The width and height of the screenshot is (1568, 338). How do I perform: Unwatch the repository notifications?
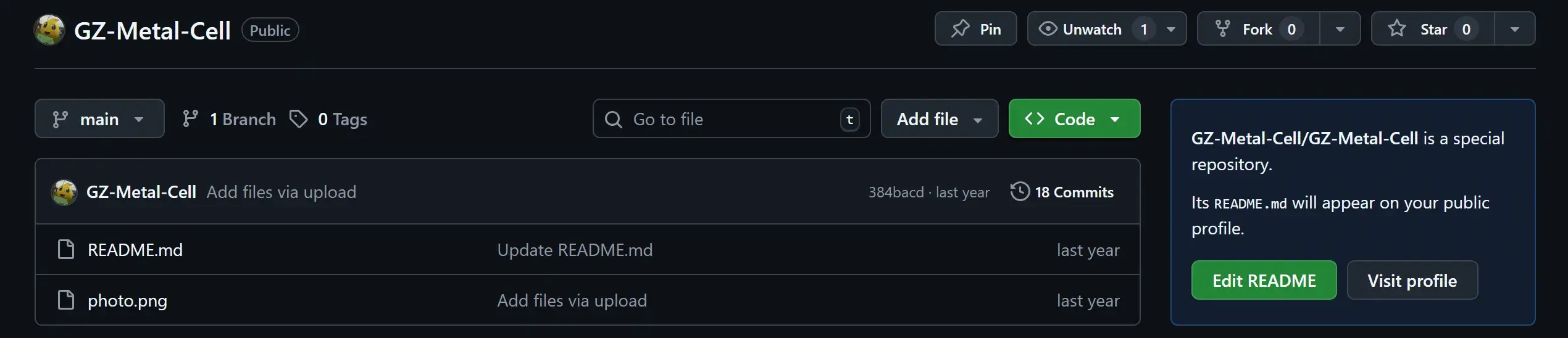click(x=1091, y=29)
